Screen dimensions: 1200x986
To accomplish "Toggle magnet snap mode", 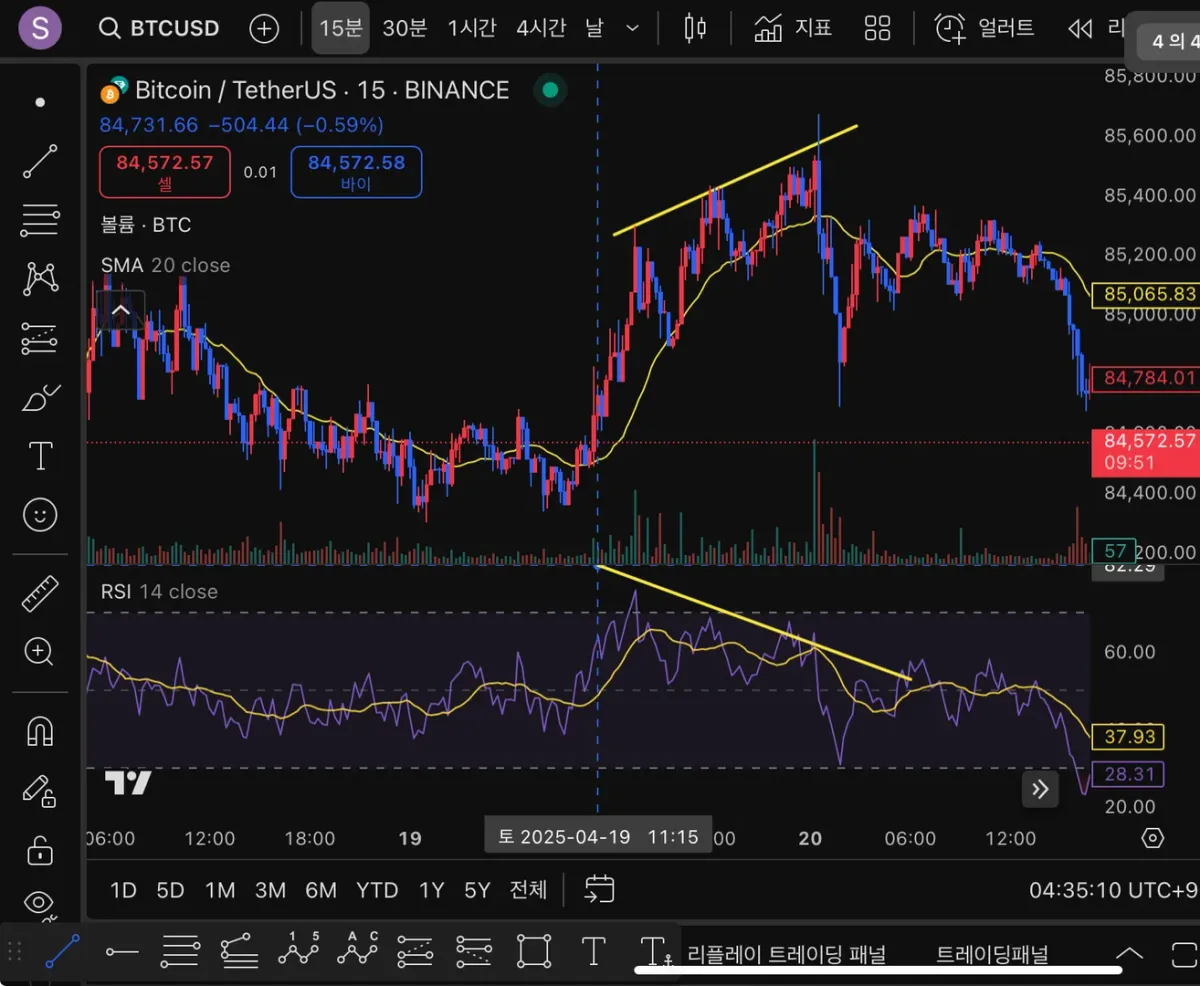I will 40,732.
